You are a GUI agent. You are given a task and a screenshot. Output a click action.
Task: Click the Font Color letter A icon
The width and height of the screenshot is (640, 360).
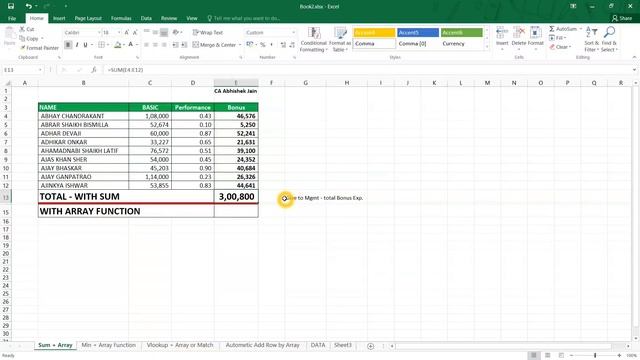131,44
